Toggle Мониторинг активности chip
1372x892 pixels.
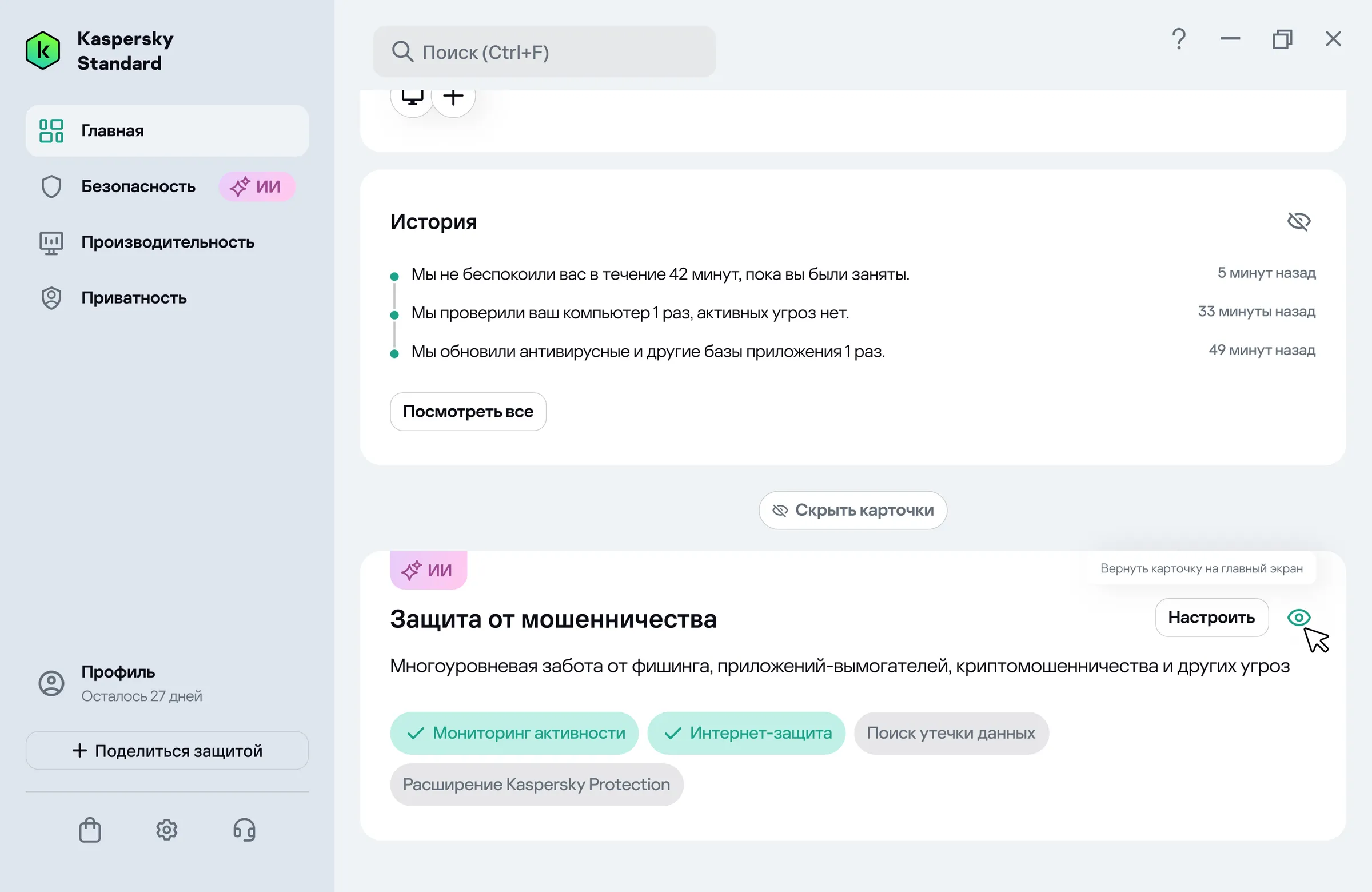(x=514, y=734)
